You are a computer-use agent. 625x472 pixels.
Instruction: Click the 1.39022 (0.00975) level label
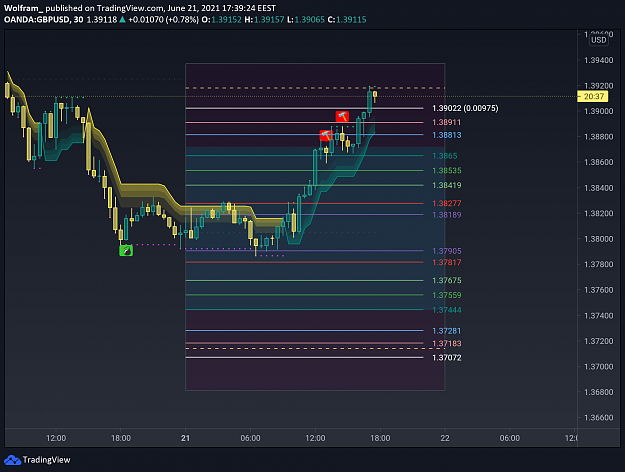(x=465, y=108)
